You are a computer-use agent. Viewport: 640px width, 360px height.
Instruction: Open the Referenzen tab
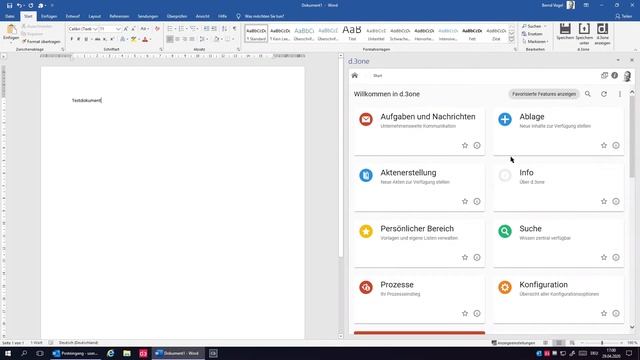(x=119, y=16)
